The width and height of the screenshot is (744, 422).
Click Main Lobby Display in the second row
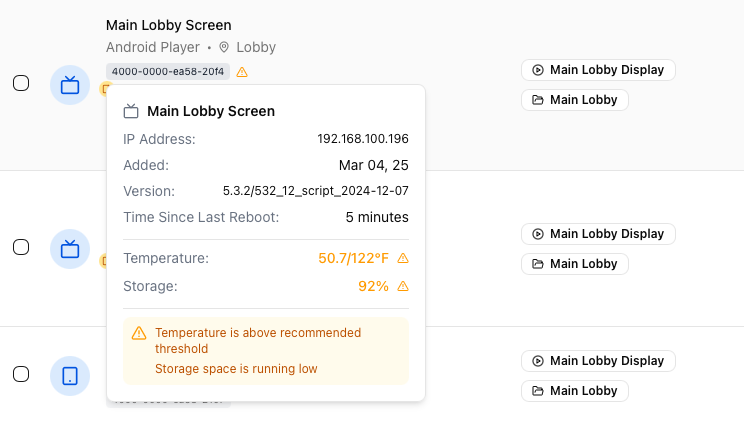tap(598, 234)
